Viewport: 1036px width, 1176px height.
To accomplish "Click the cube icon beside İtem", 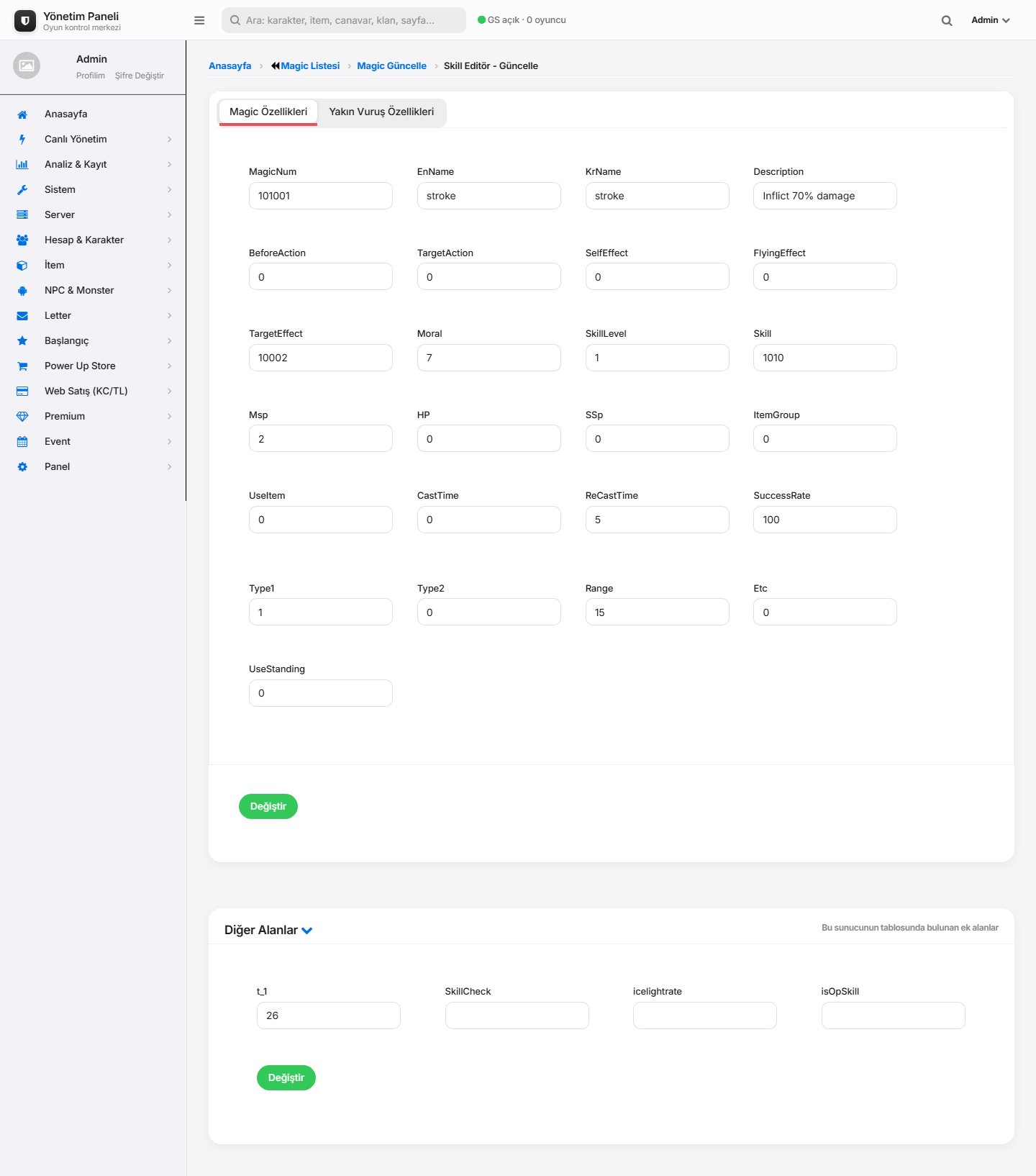I will pyautogui.click(x=22, y=266).
